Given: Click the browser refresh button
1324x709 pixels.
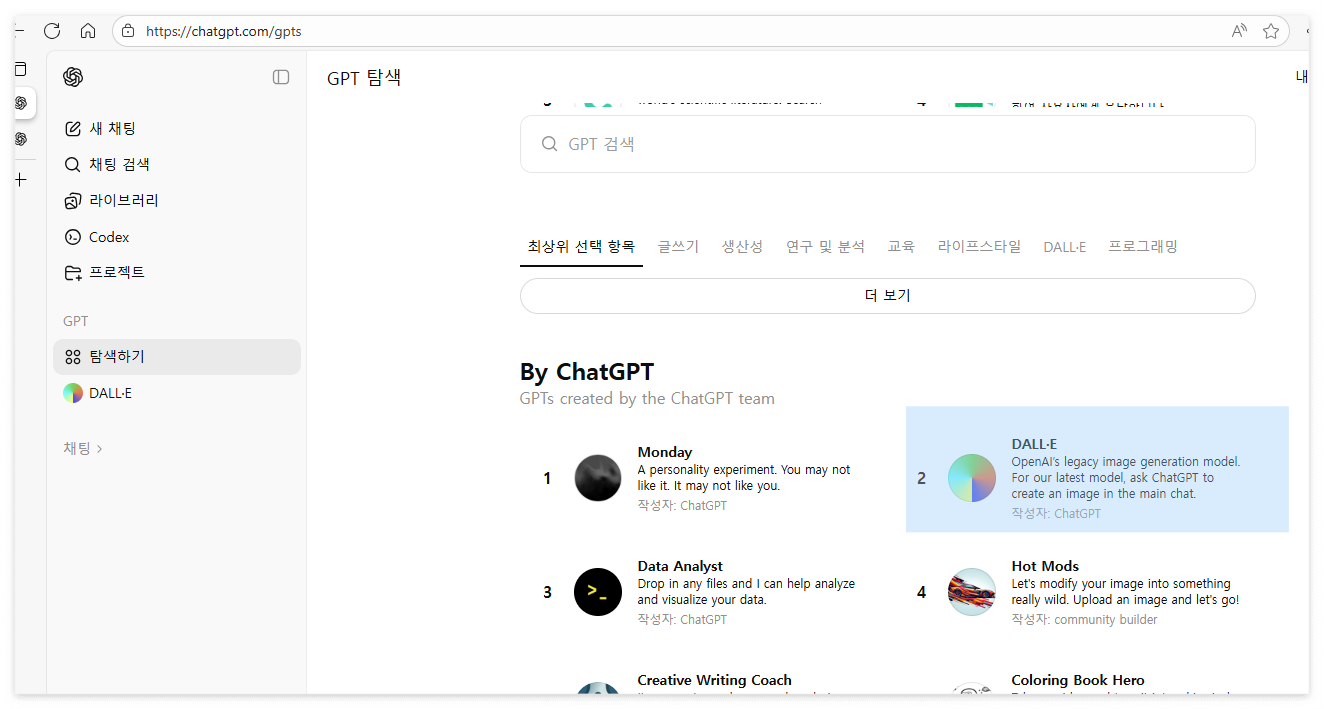Looking at the screenshot, I should pyautogui.click(x=52, y=31).
